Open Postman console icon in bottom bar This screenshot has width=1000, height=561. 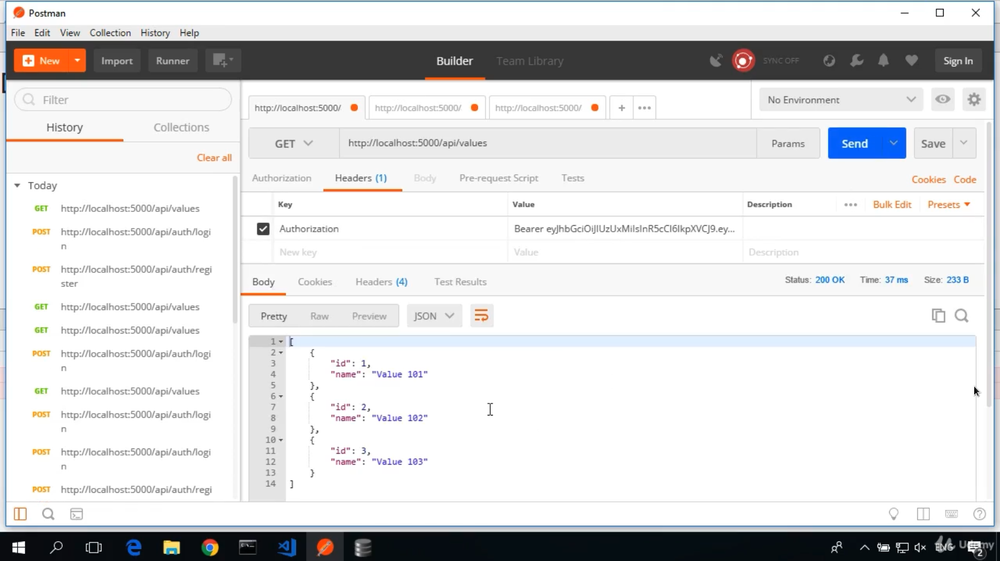click(x=77, y=514)
